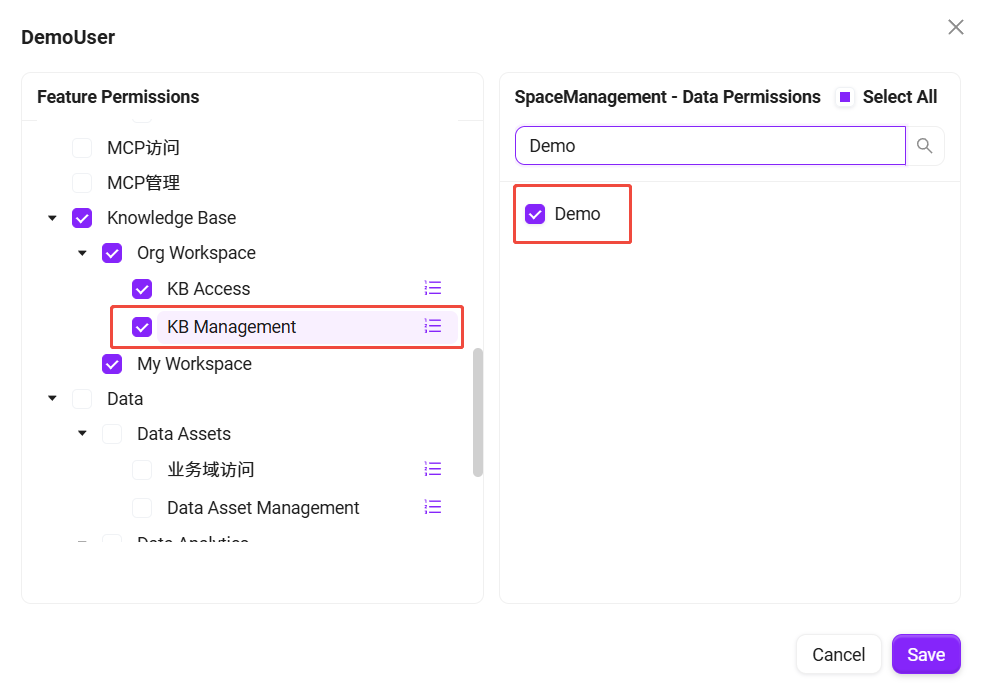Collapse the Org Workspace tree node
The height and width of the screenshot is (695, 987).
[x=82, y=253]
